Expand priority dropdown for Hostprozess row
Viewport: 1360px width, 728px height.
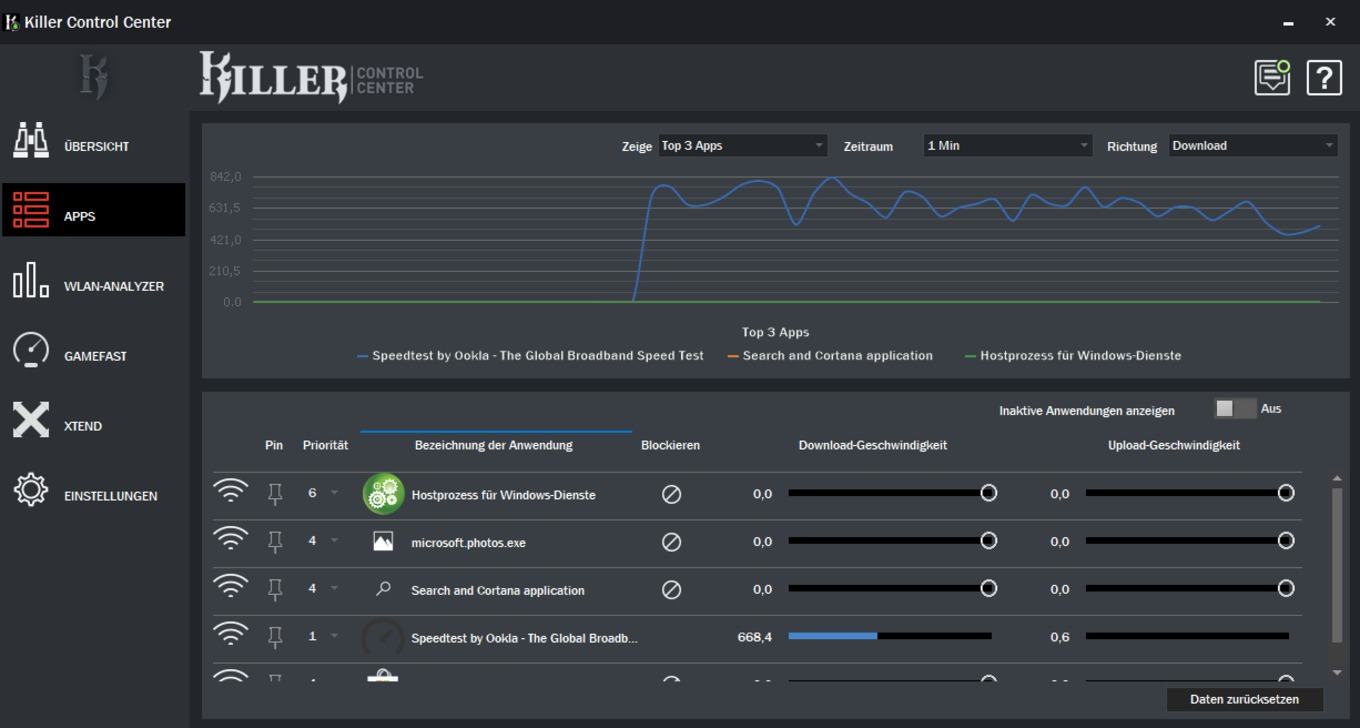coord(335,493)
